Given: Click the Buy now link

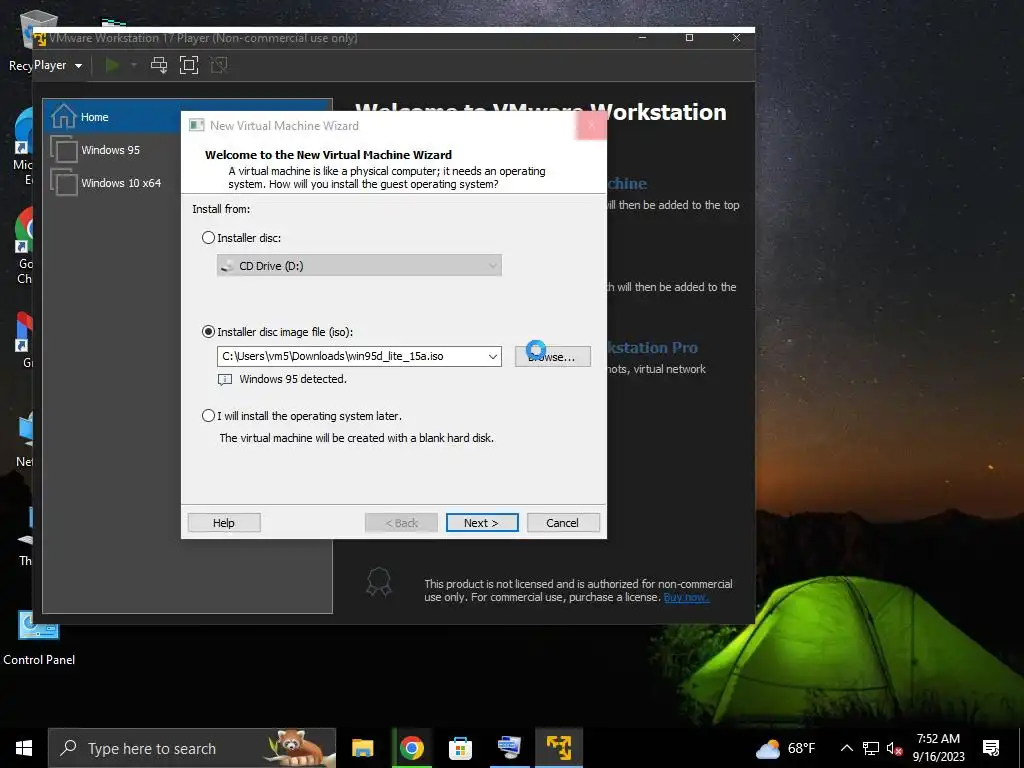Looking at the screenshot, I should pos(686,597).
